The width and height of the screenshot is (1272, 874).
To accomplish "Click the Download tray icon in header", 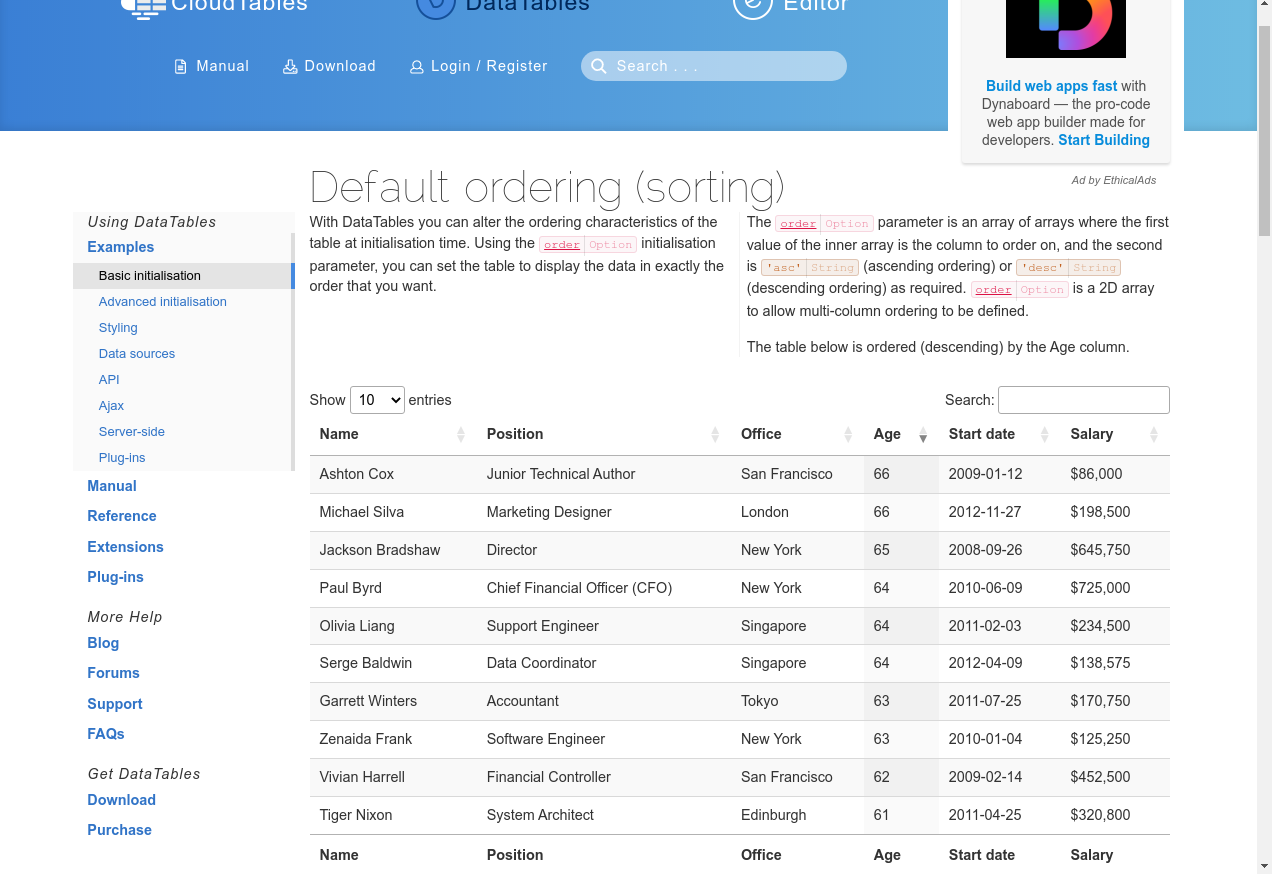I will [x=290, y=67].
